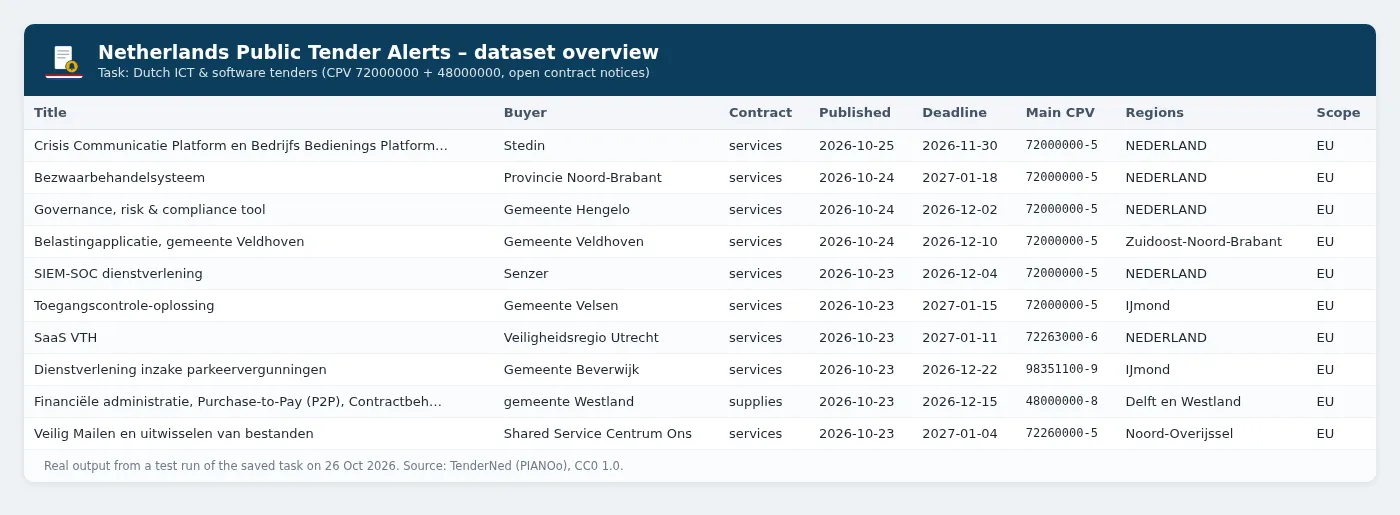Viewport: 1400px width, 515px height.
Task: Click CPV code 72263000-6
Action: pos(1061,338)
